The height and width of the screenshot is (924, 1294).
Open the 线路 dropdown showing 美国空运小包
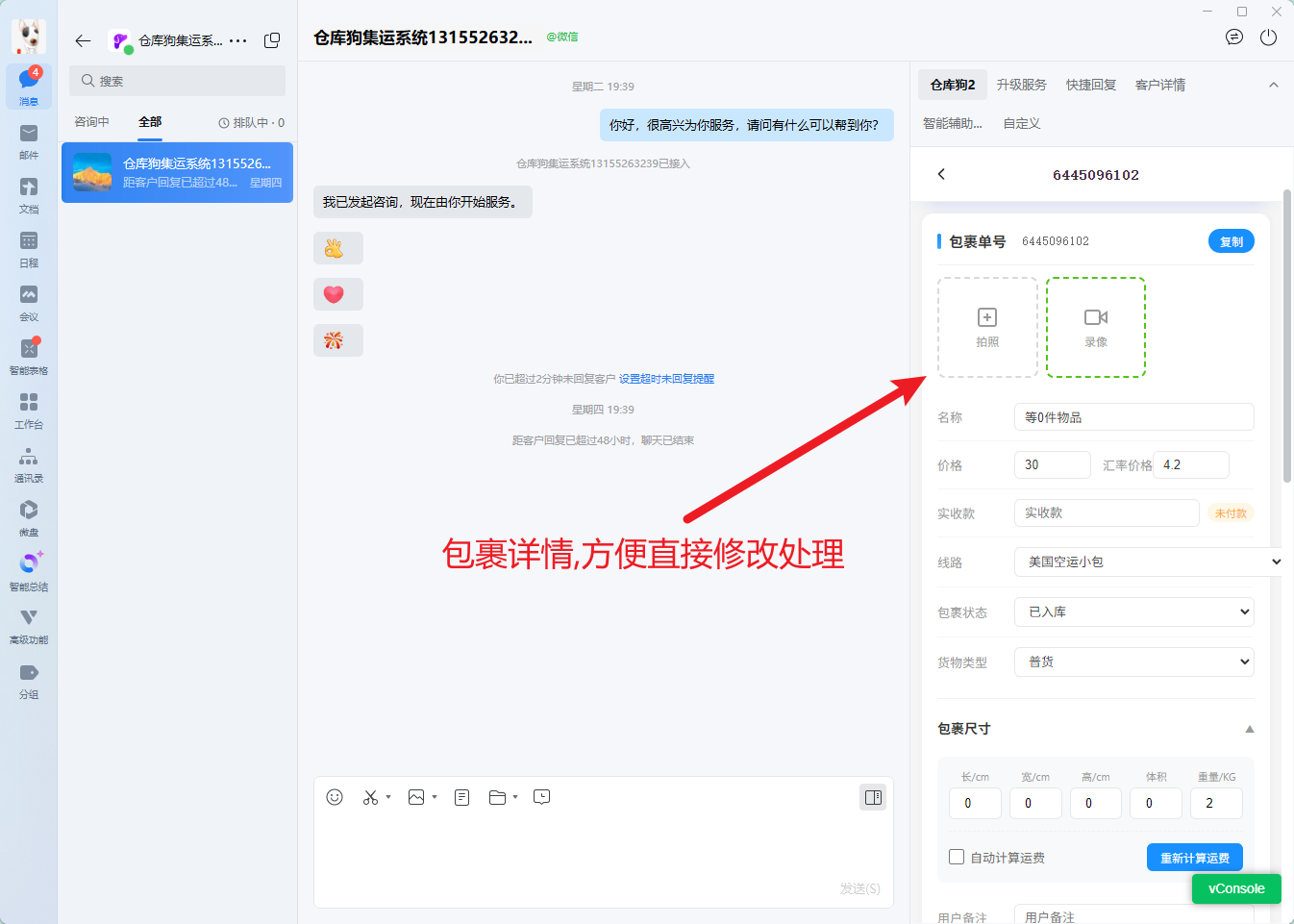point(1150,562)
